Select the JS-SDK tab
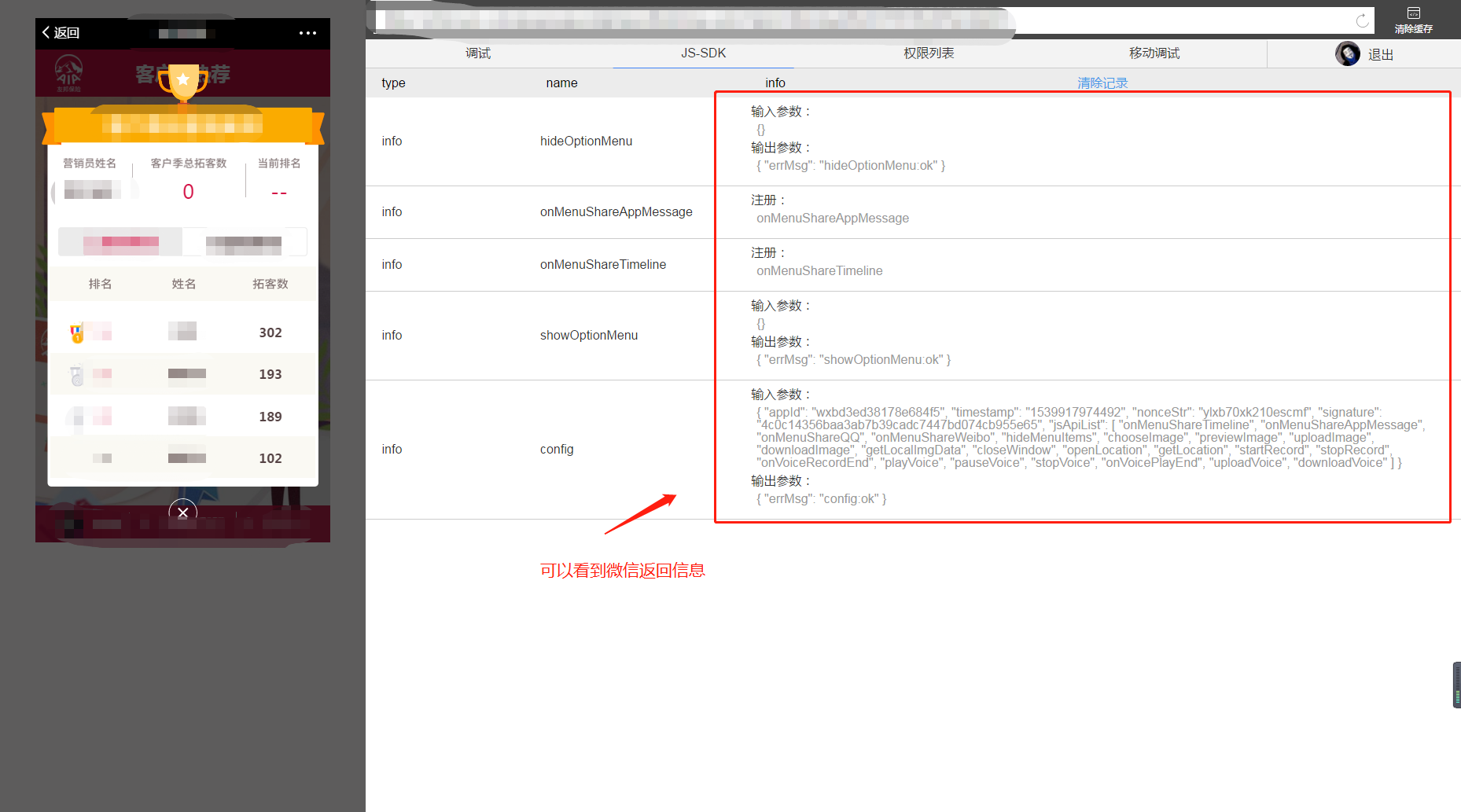The image size is (1461, 812). coord(703,53)
